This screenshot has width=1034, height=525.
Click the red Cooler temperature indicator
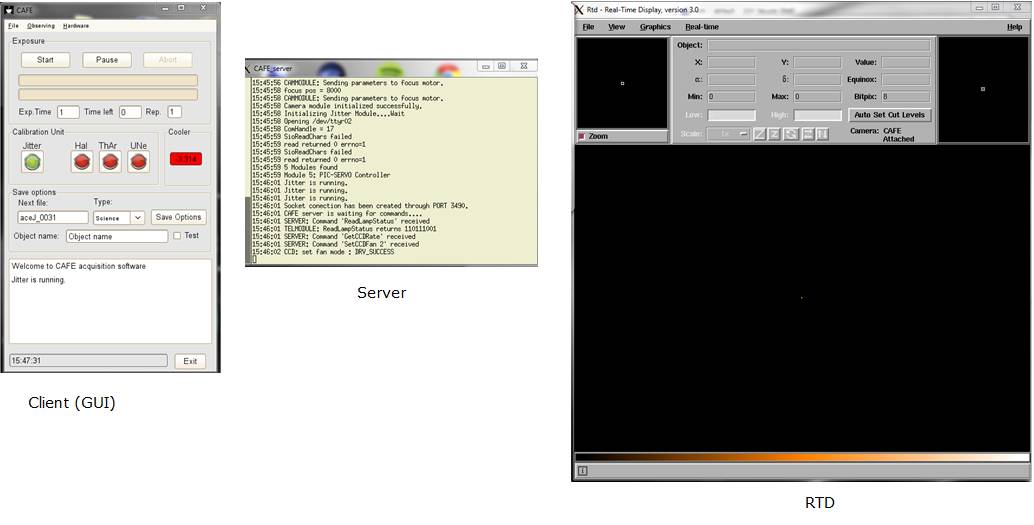pyautogui.click(x=187, y=158)
